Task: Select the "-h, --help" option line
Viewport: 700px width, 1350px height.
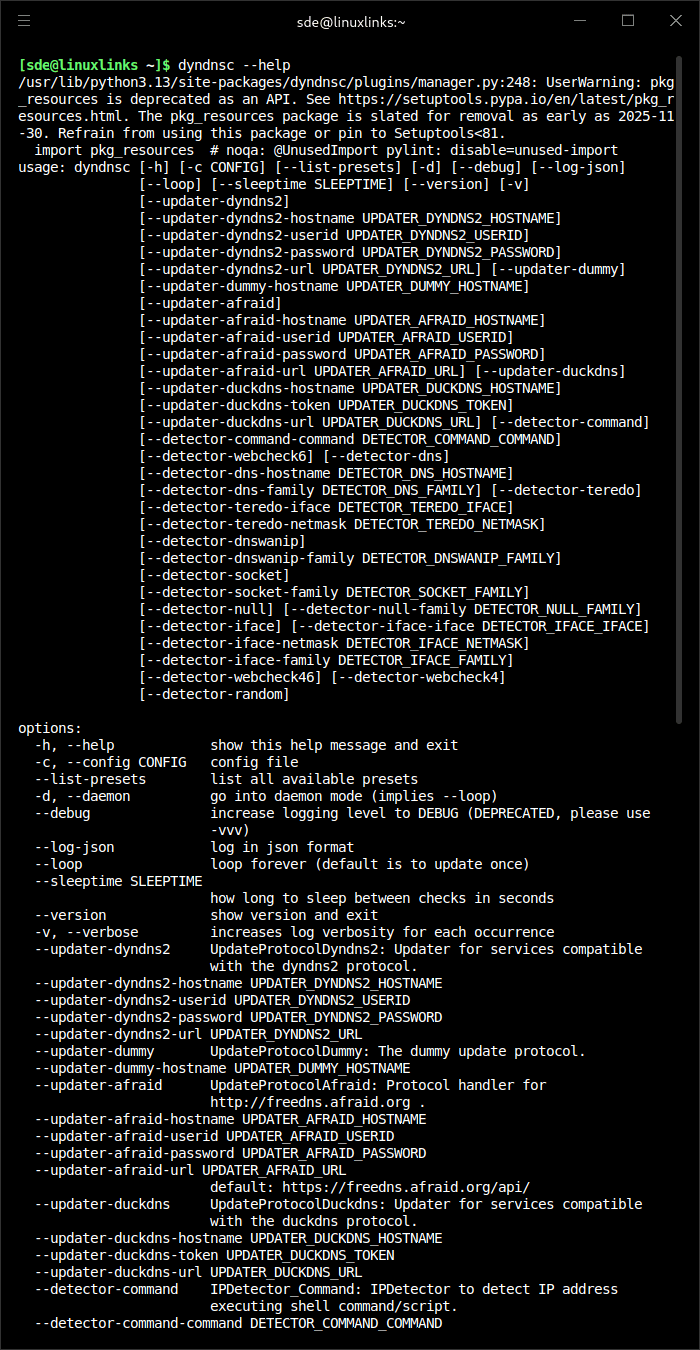Action: [x=74, y=745]
